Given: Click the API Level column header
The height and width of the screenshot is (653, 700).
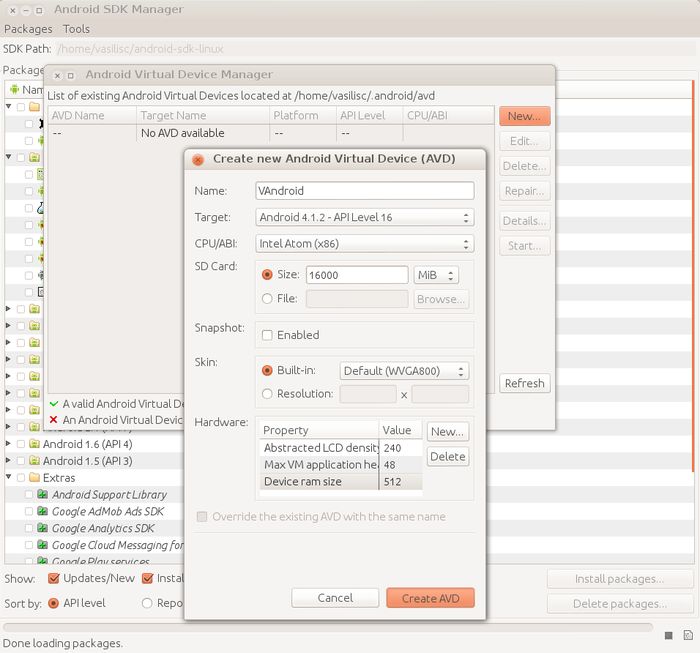Looking at the screenshot, I should pyautogui.click(x=369, y=116).
